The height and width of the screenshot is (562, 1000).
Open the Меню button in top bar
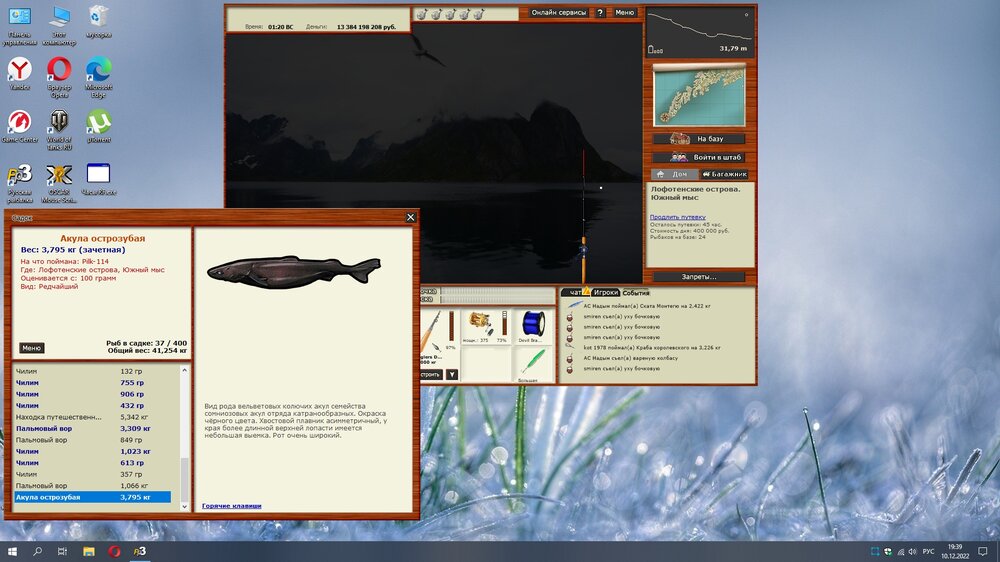pyautogui.click(x=624, y=13)
